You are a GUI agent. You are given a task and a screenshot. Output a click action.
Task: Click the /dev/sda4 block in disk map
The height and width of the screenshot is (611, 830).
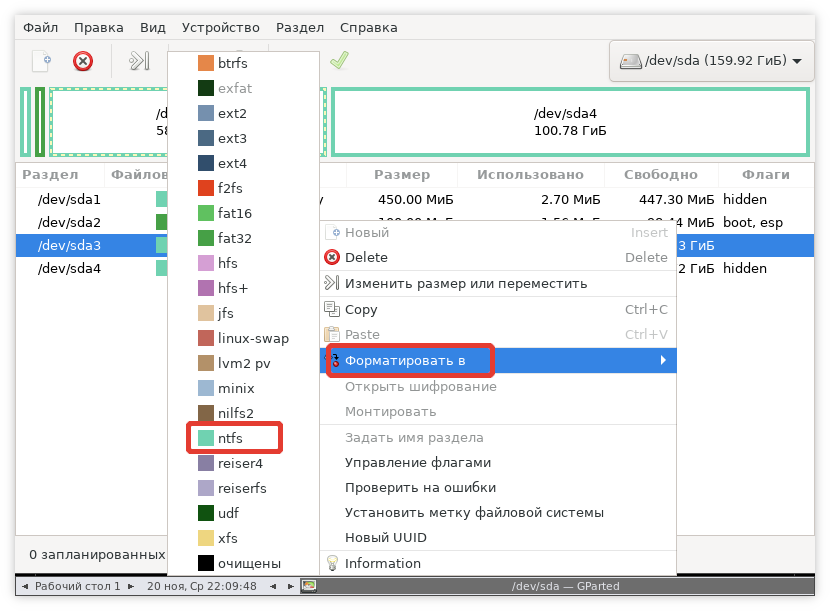point(569,122)
